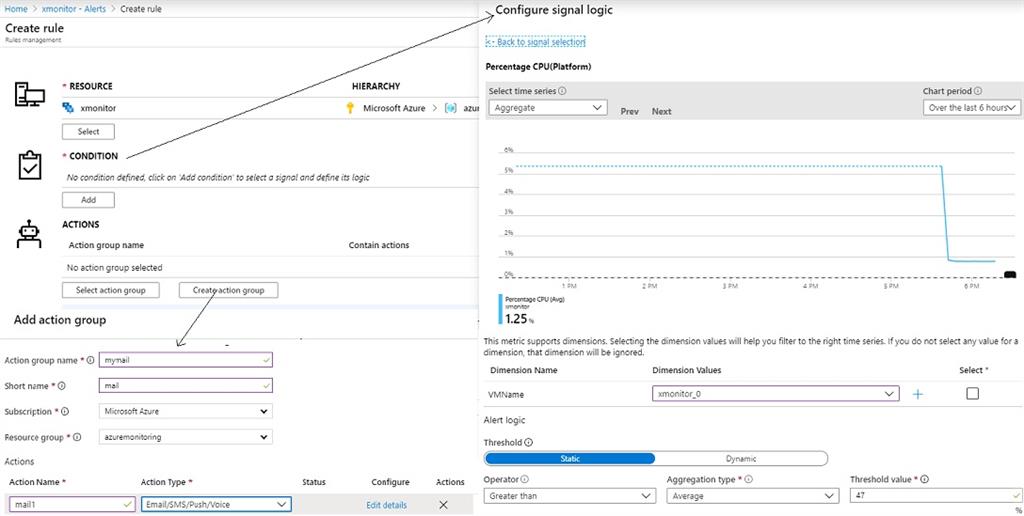Click the Operator info icon

point(524,479)
